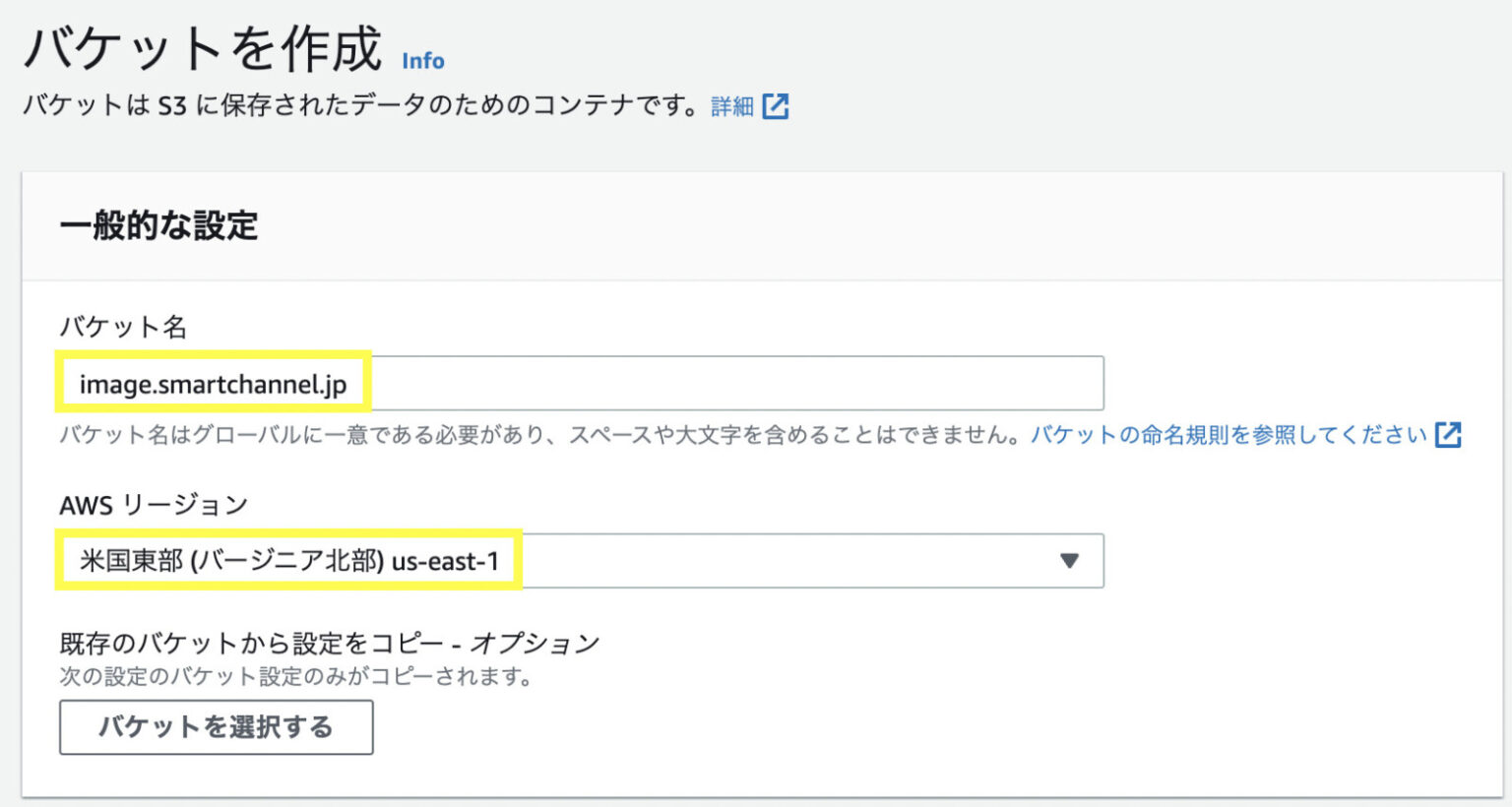This screenshot has width=1512, height=807.
Task: Click the 次の設定のバケット設定のみがコピーされます description
Action: coord(295,676)
